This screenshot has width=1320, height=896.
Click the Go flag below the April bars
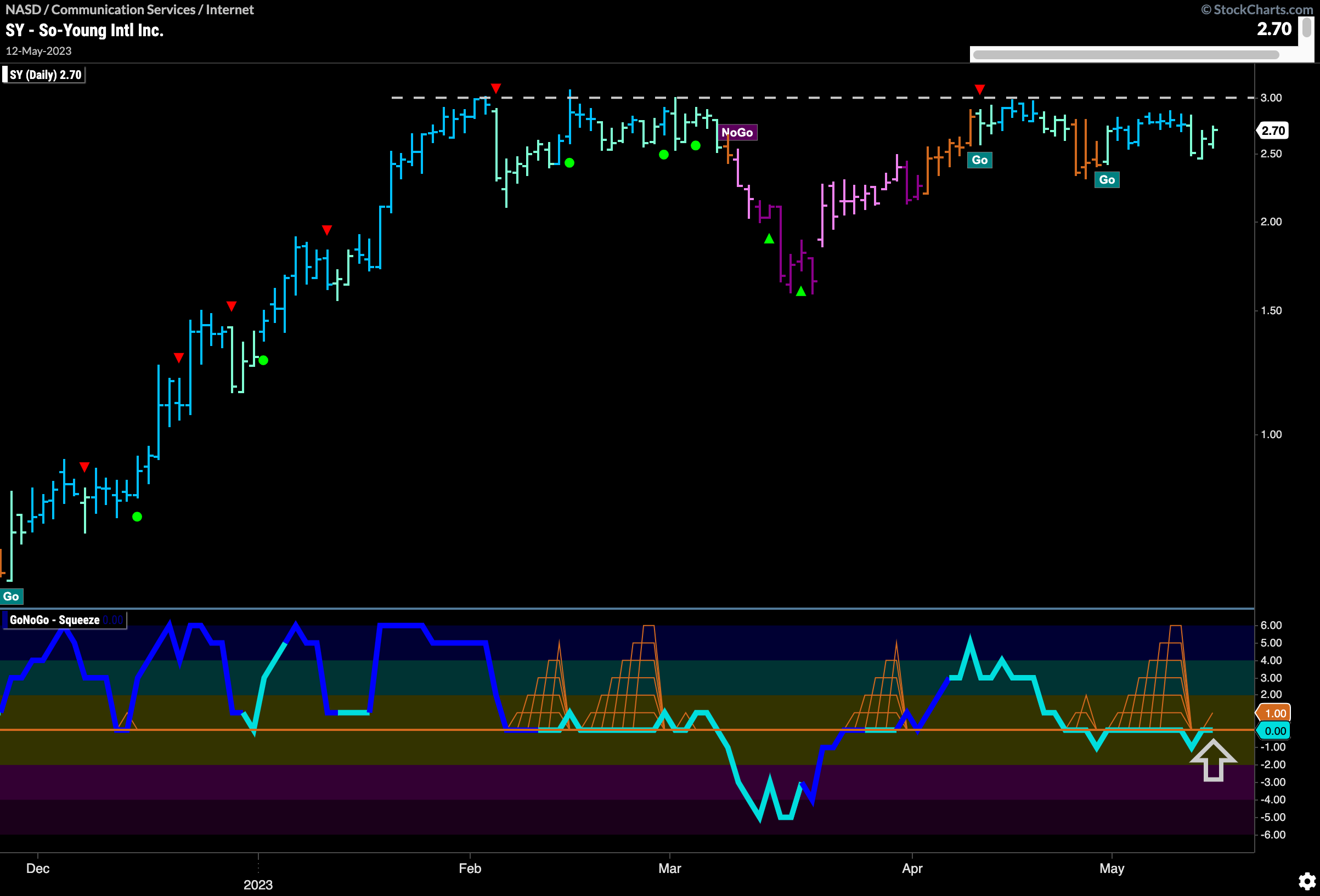click(x=980, y=160)
